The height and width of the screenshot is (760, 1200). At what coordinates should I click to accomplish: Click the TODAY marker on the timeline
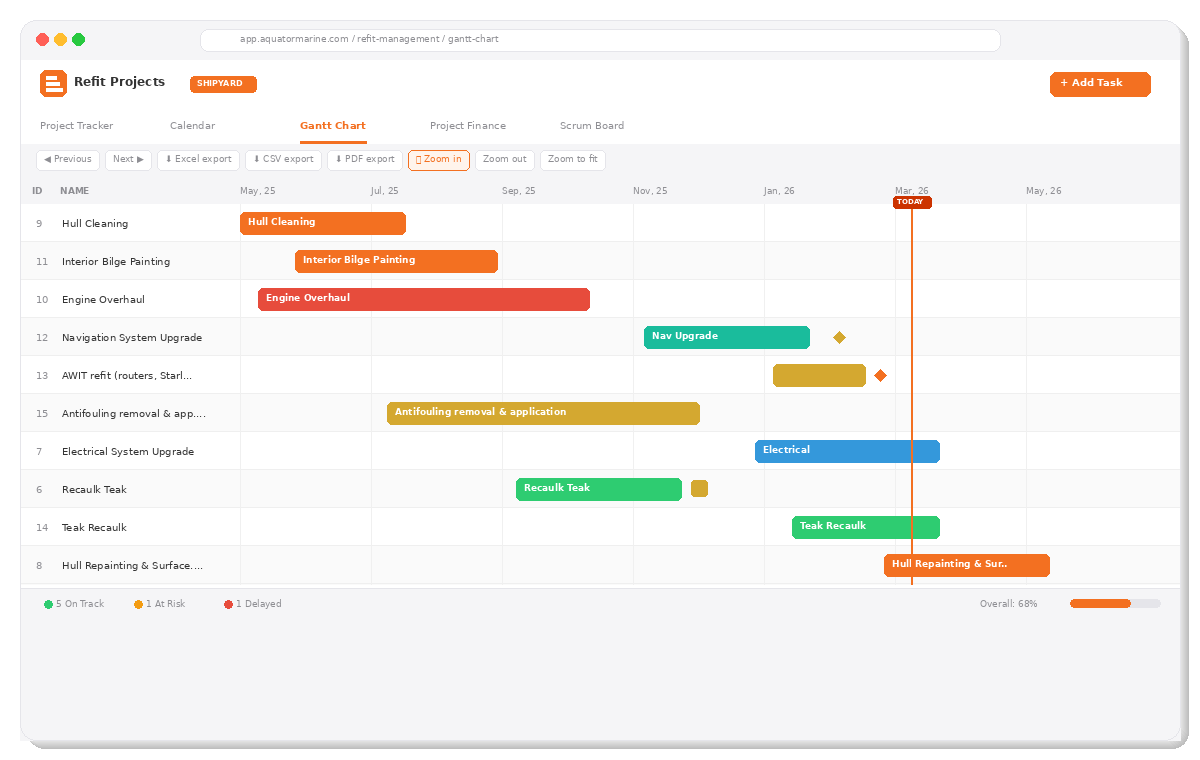[911, 201]
